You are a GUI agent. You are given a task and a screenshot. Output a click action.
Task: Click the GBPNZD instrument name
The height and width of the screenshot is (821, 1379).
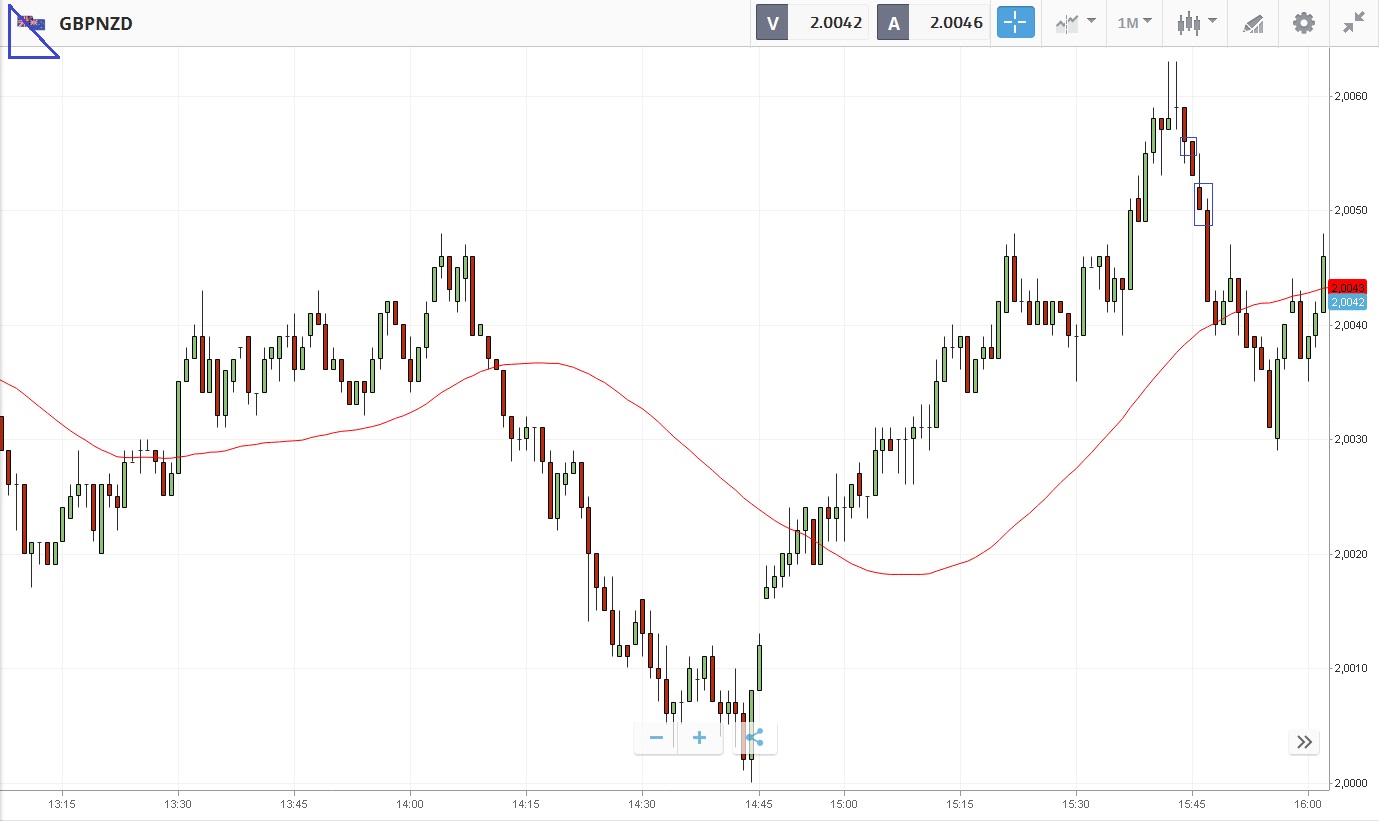point(96,23)
